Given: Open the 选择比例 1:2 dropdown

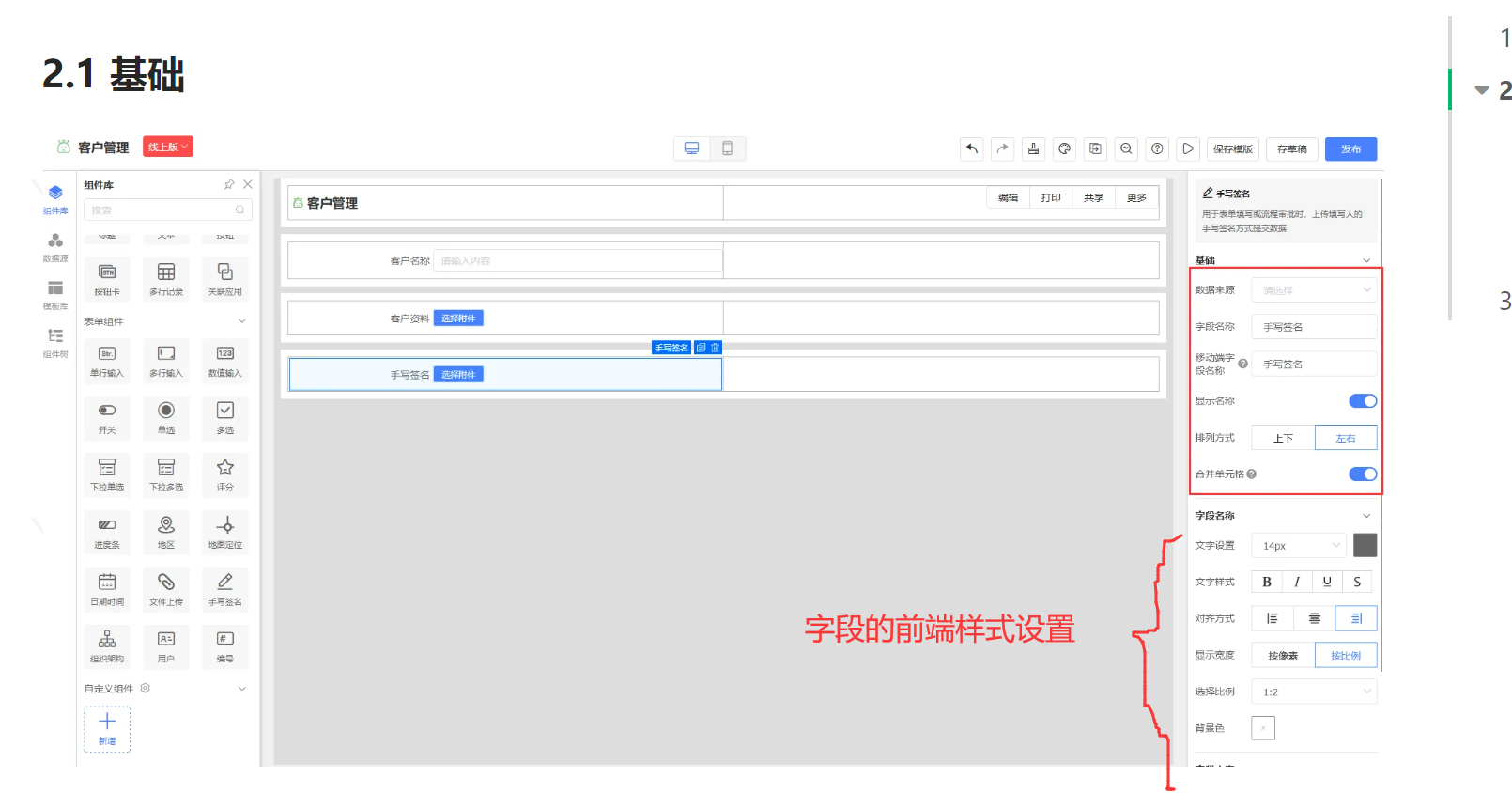Looking at the screenshot, I should (1314, 692).
